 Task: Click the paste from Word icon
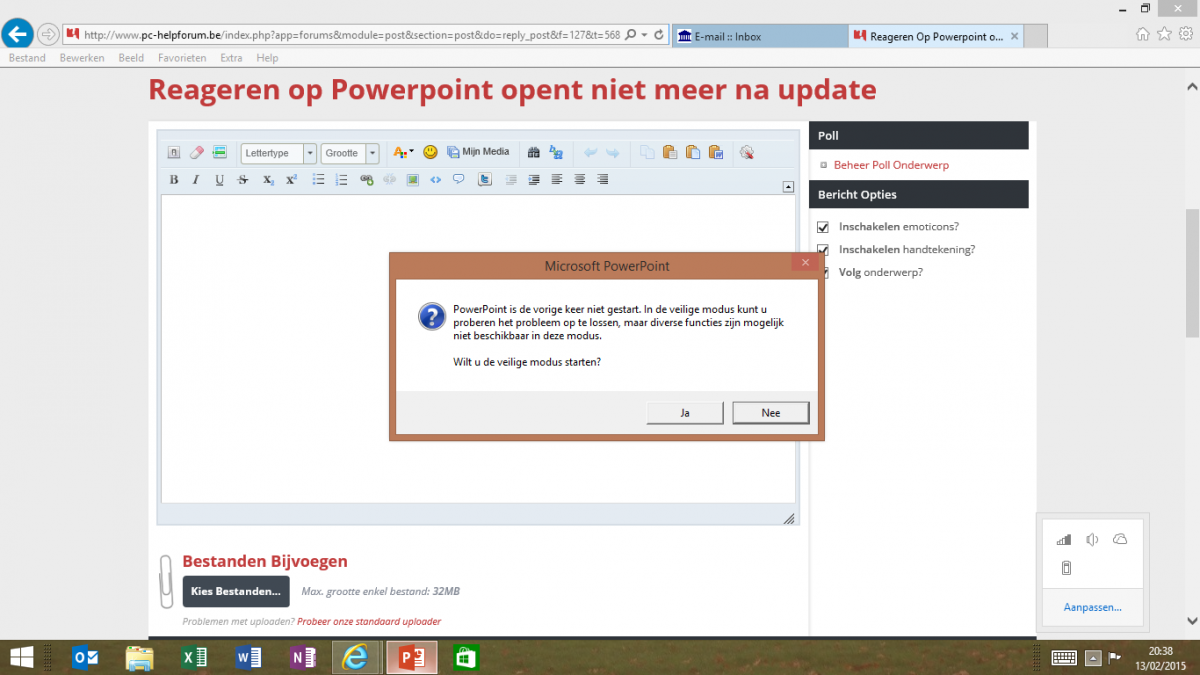(715, 153)
